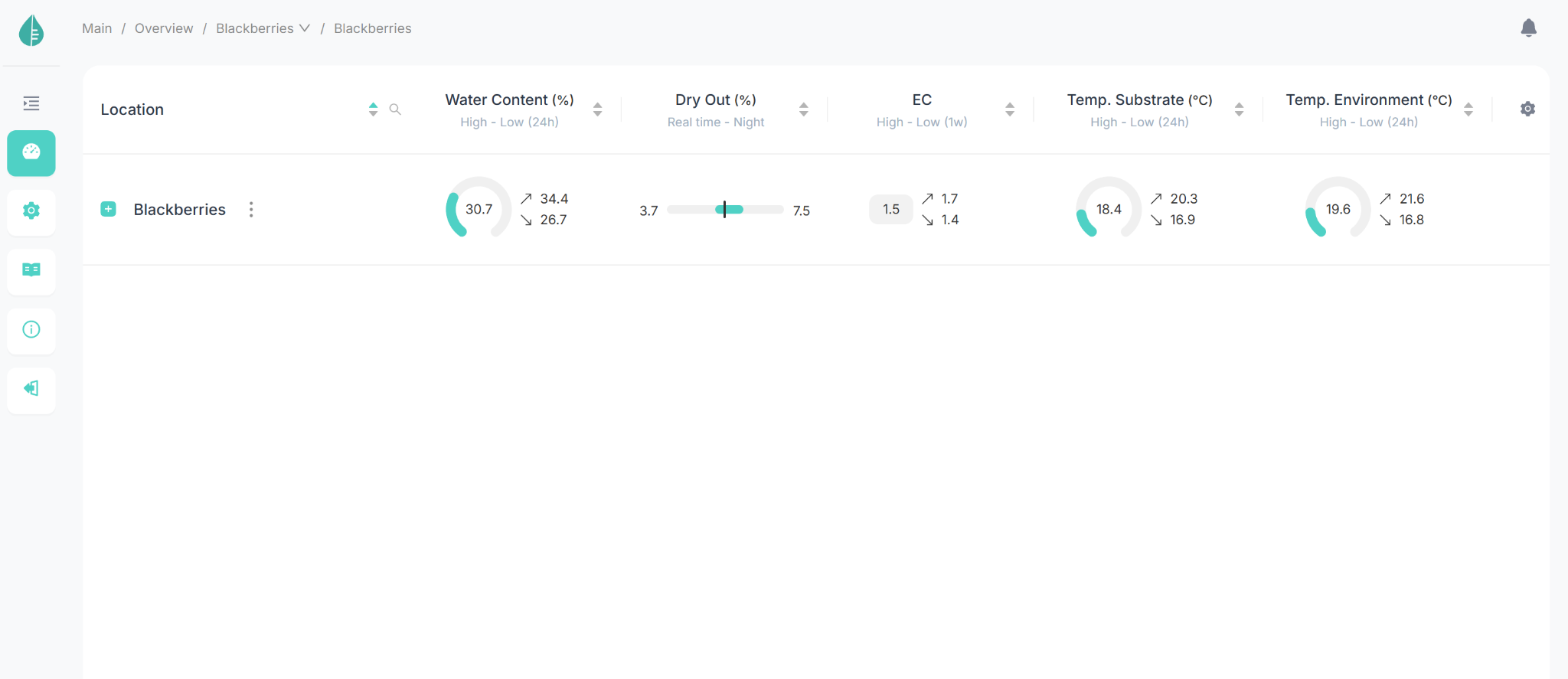Click substrate high value 20.3

pyautogui.click(x=1184, y=199)
